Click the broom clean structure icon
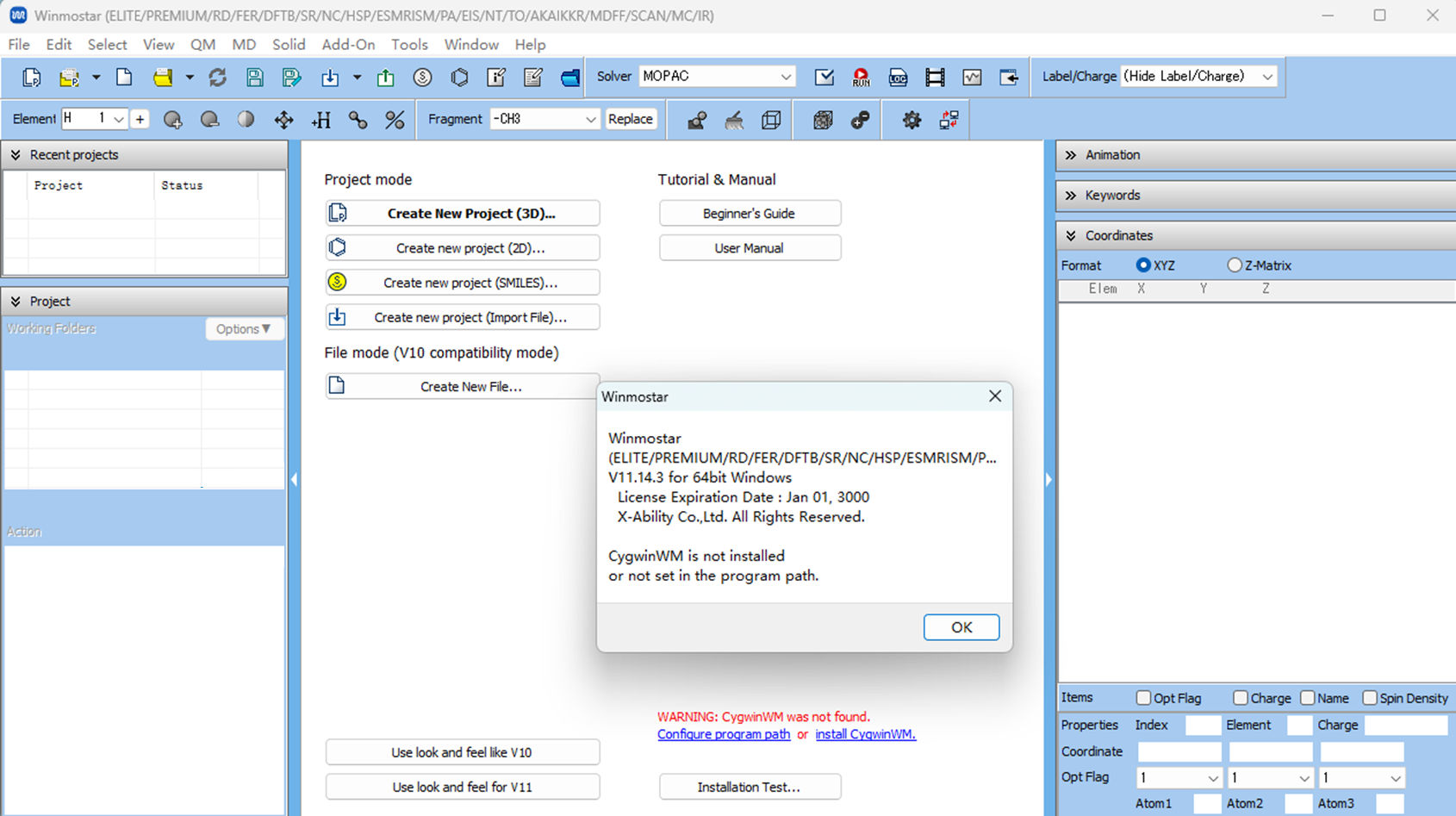 (734, 120)
